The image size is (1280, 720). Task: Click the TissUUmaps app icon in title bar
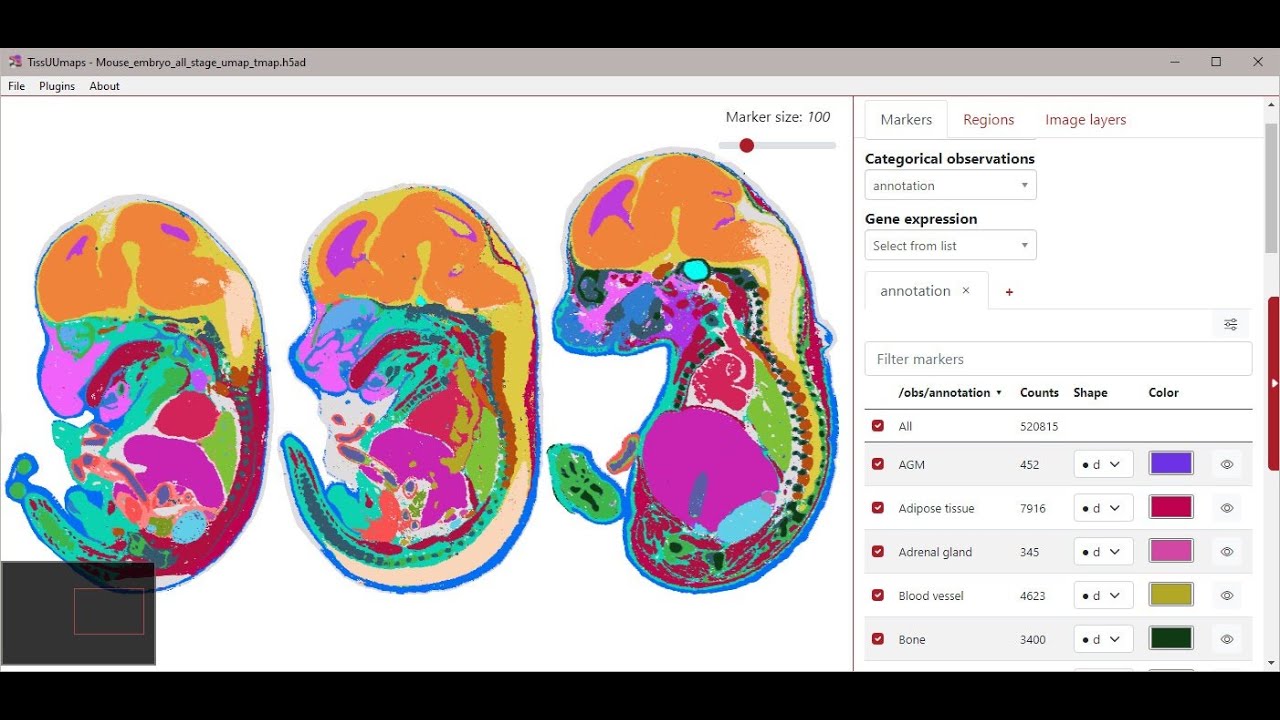(15, 62)
